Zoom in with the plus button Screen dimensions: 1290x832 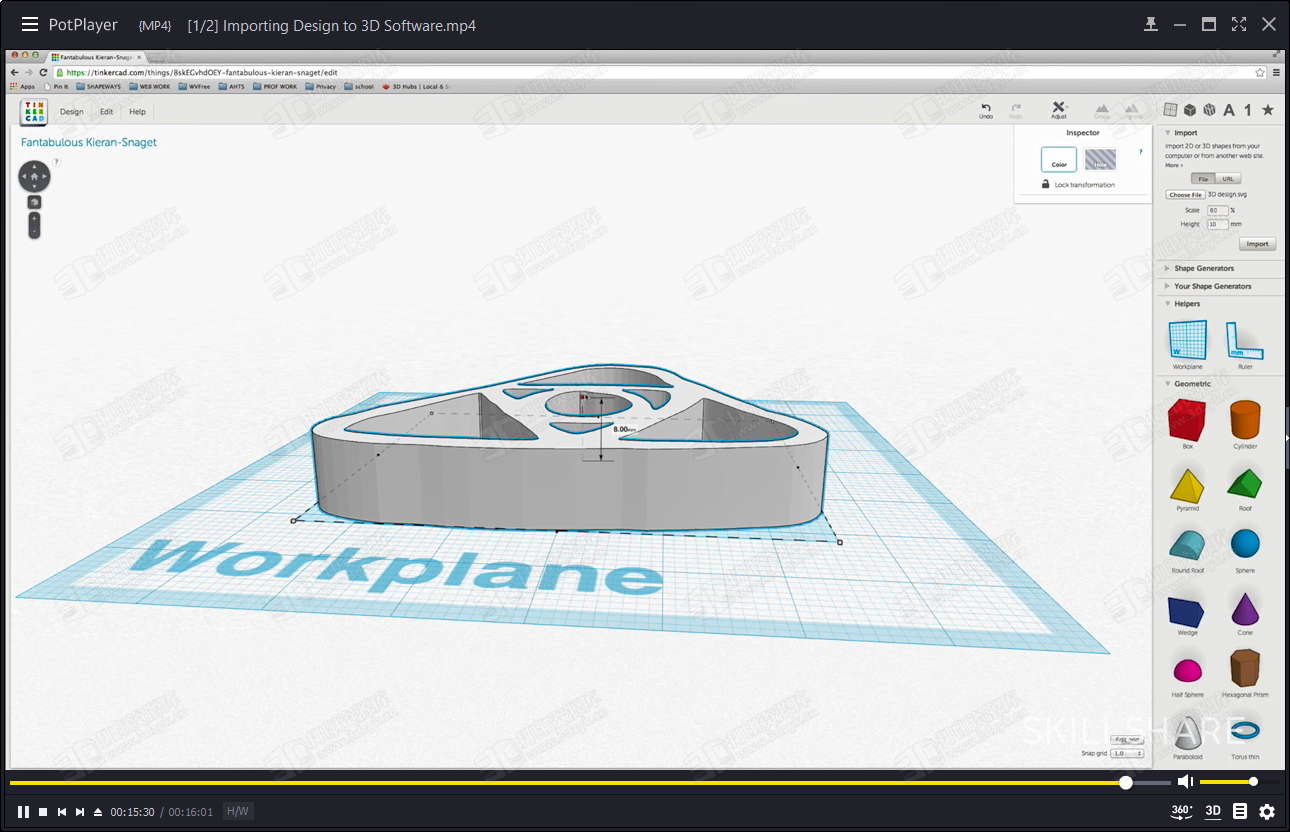[34, 217]
